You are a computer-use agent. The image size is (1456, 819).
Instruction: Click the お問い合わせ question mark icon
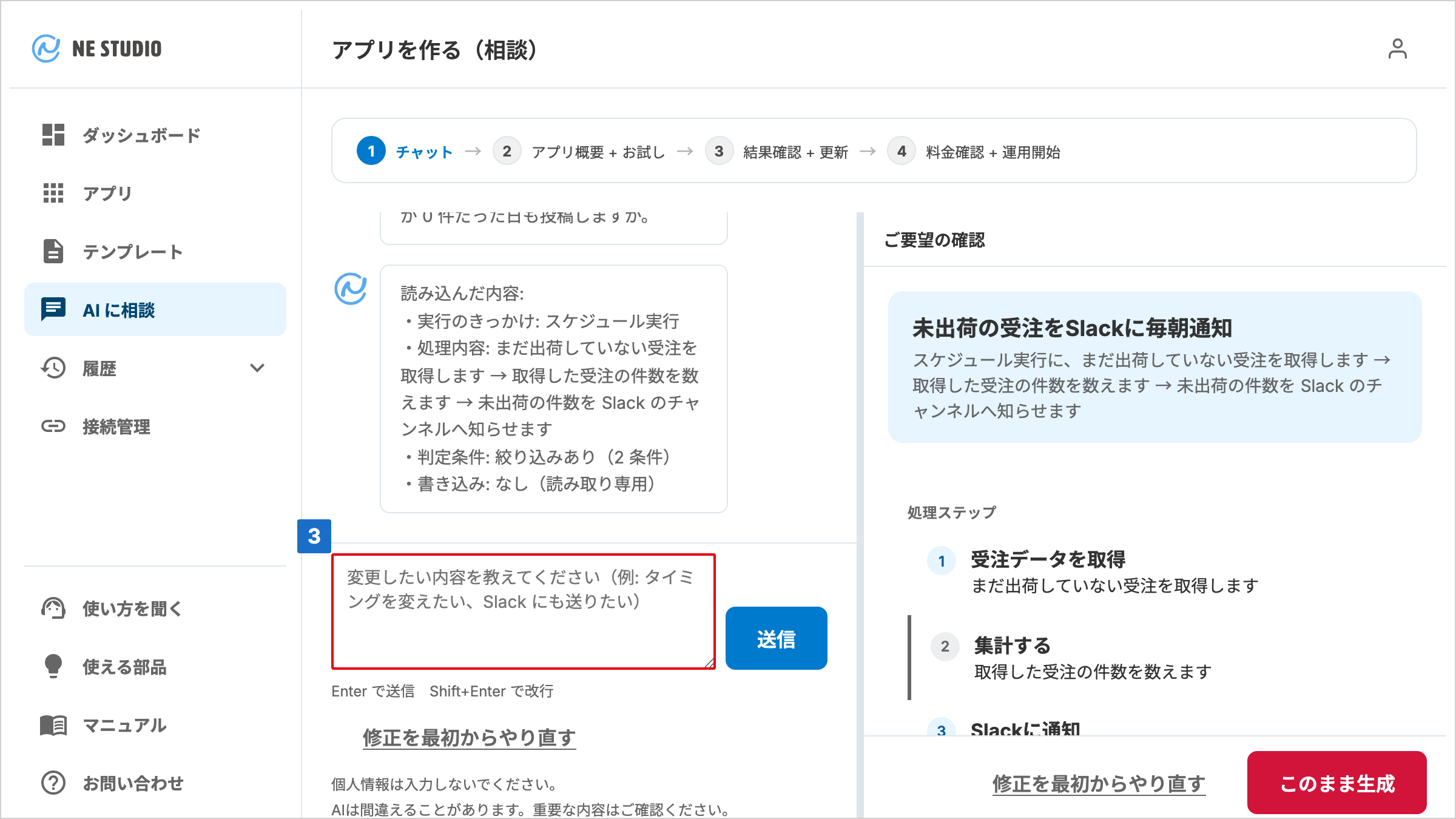point(53,783)
